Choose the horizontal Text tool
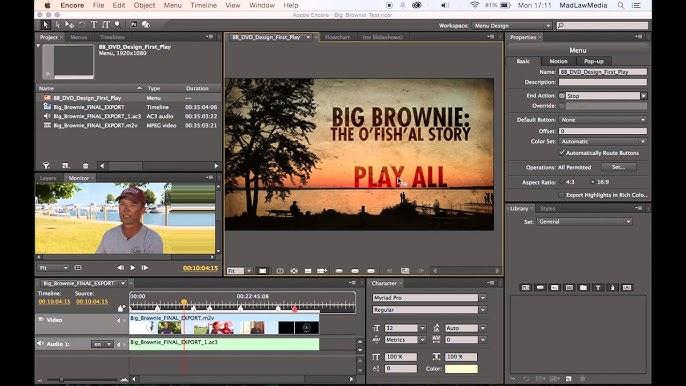 94,25
